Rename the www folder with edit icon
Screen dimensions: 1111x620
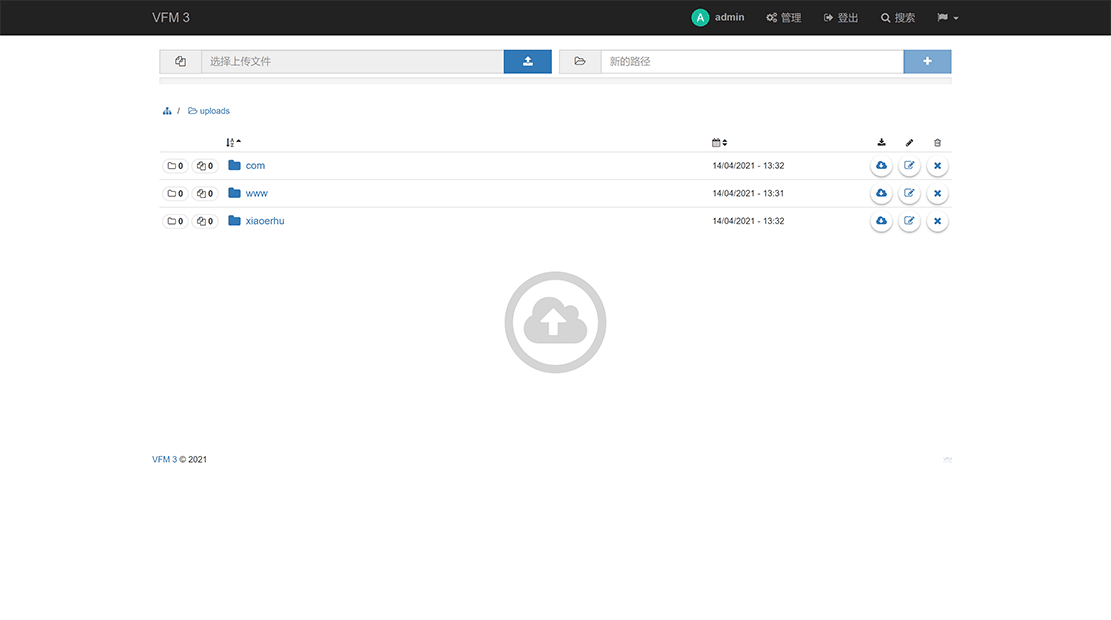(x=909, y=194)
